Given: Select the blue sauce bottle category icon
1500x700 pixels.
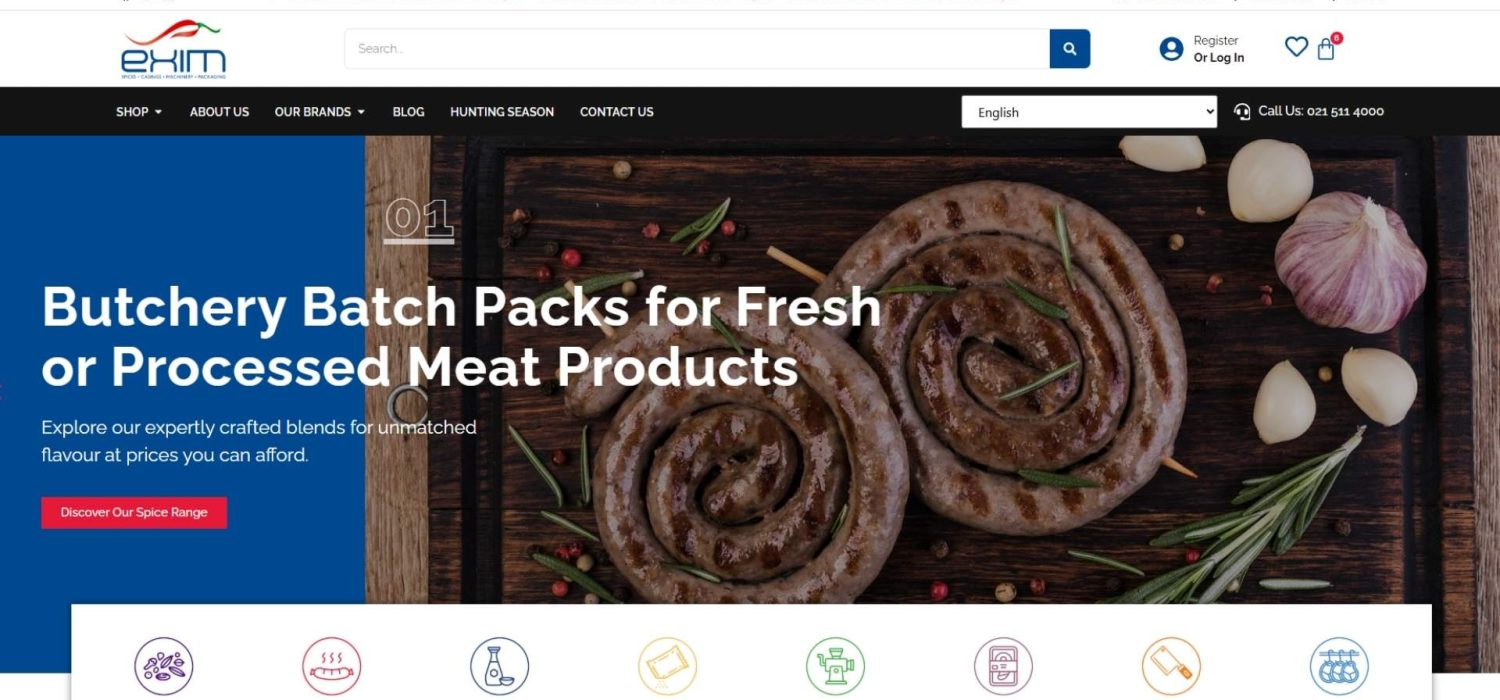Looking at the screenshot, I should click(x=500, y=666).
